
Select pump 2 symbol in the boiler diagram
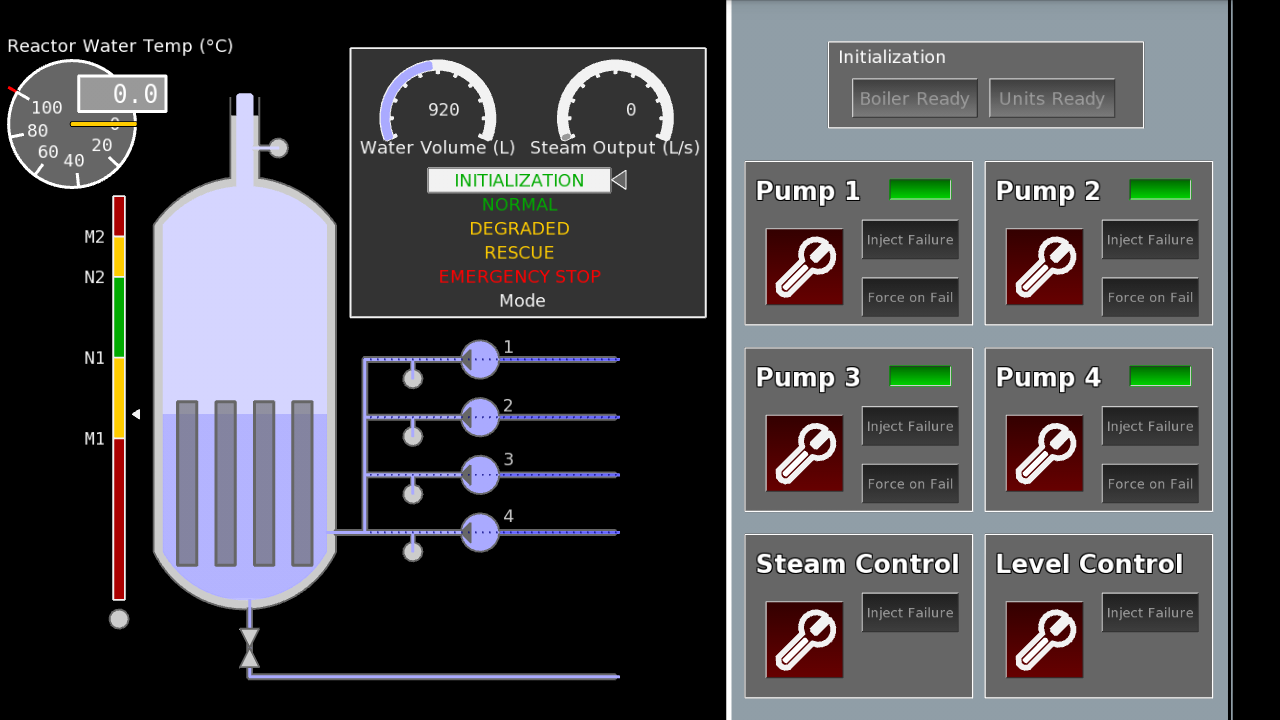coord(480,417)
